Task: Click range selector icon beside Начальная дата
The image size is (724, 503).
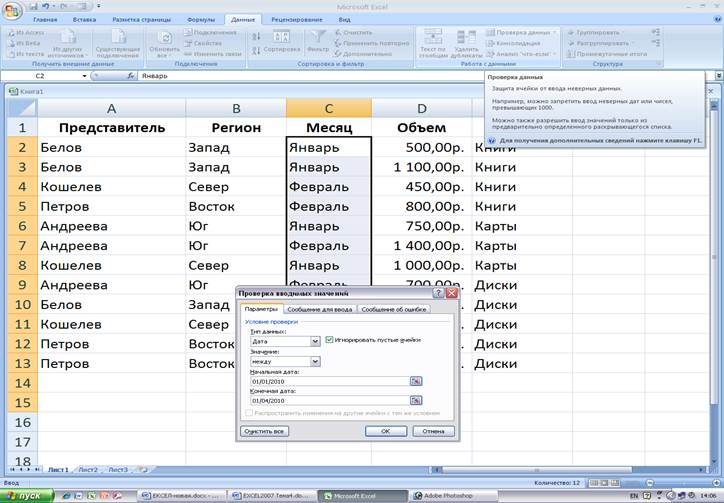Action: click(417, 381)
